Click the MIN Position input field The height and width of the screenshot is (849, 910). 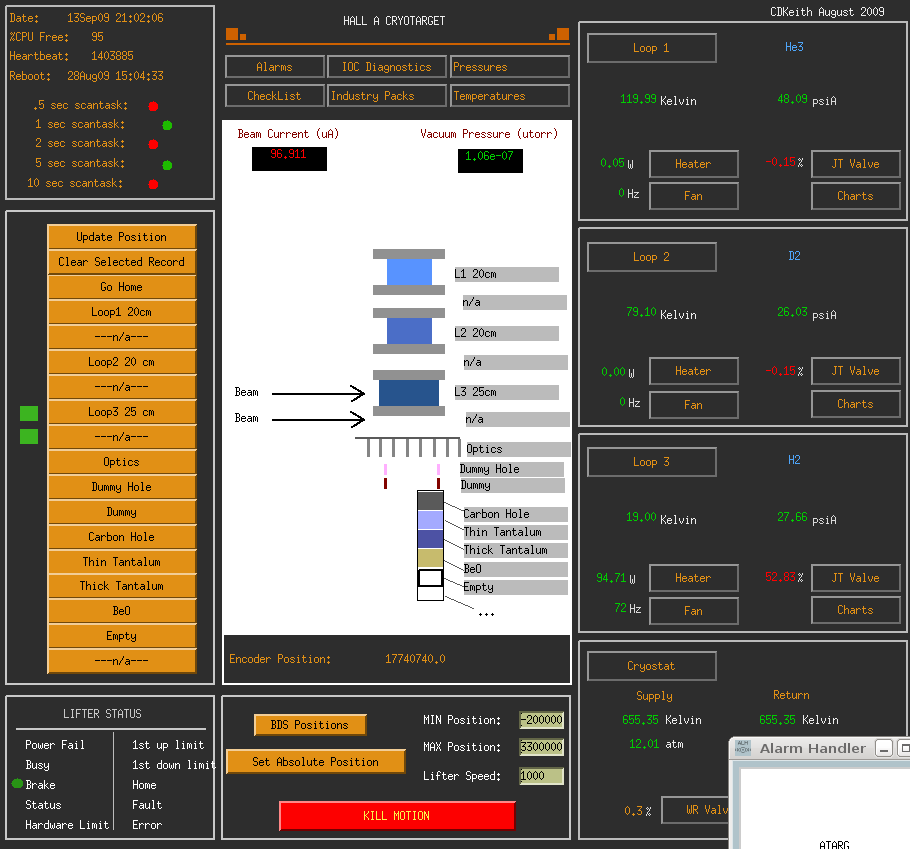pyautogui.click(x=541, y=720)
